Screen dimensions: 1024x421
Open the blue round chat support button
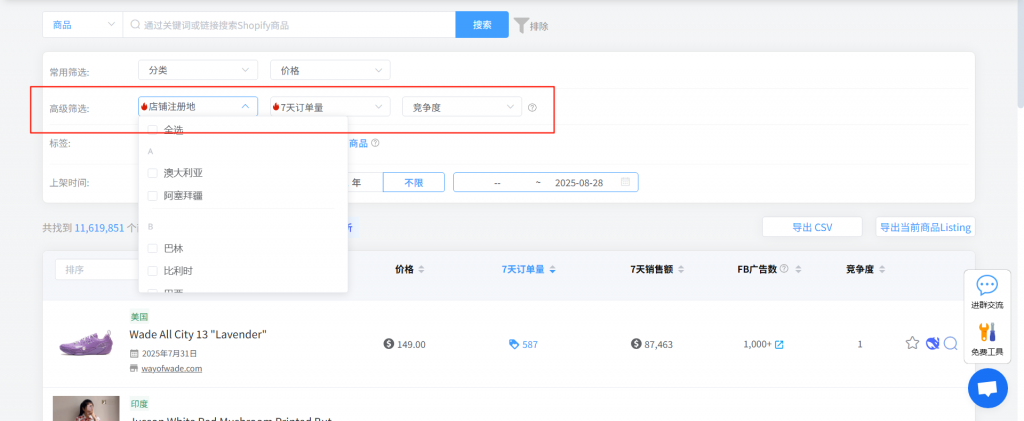[988, 388]
